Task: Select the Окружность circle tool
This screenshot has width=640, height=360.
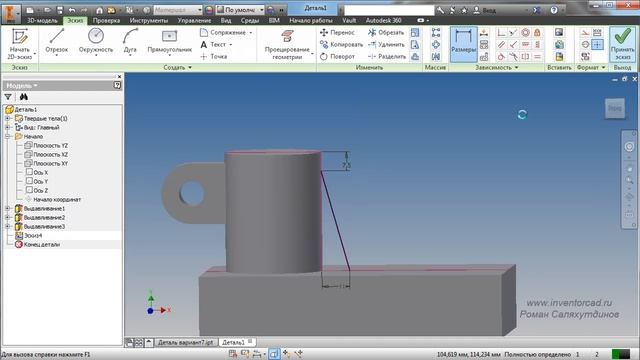Action: point(96,42)
